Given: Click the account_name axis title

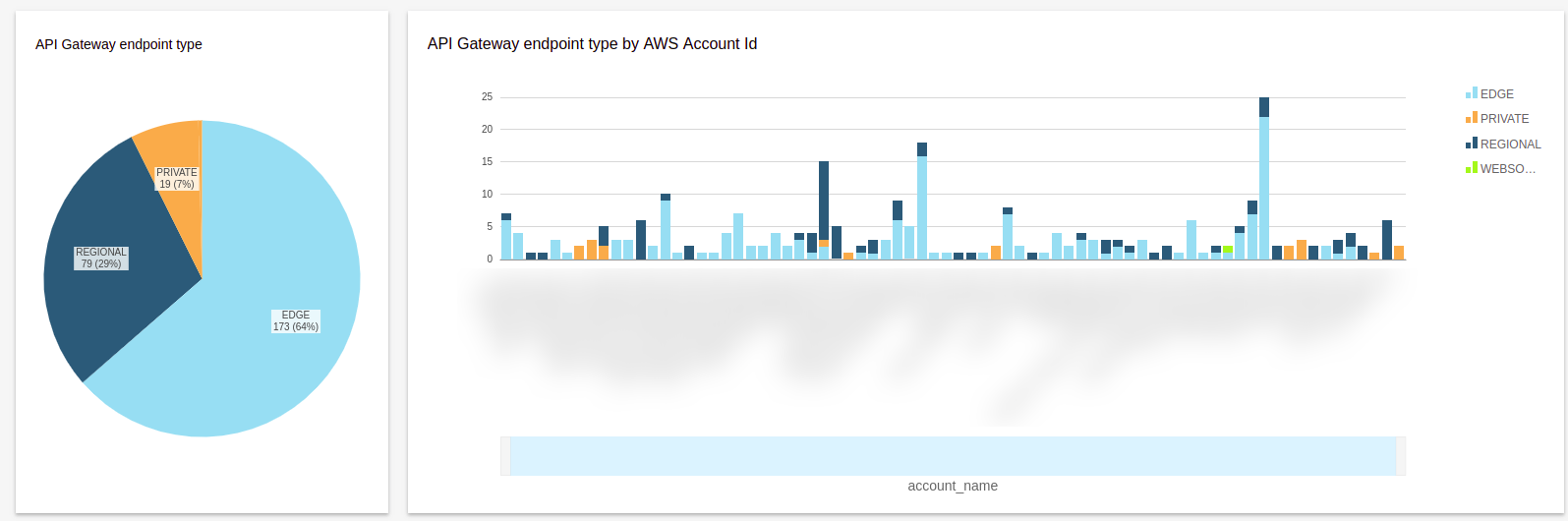Looking at the screenshot, I should 953,486.
